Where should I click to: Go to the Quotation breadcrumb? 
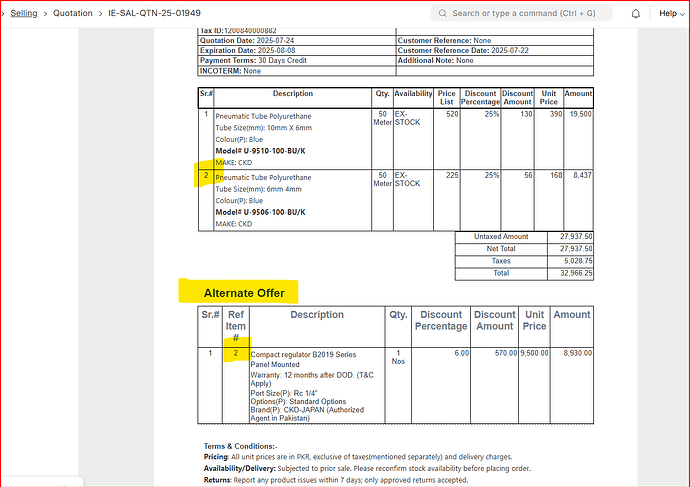coord(81,14)
